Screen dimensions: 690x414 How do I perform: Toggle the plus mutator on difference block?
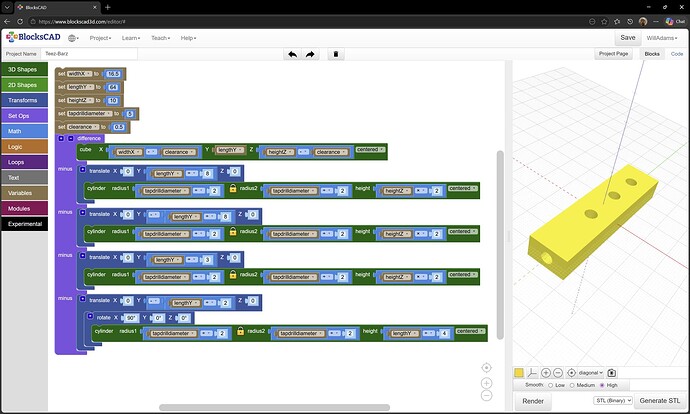[x=61, y=138]
